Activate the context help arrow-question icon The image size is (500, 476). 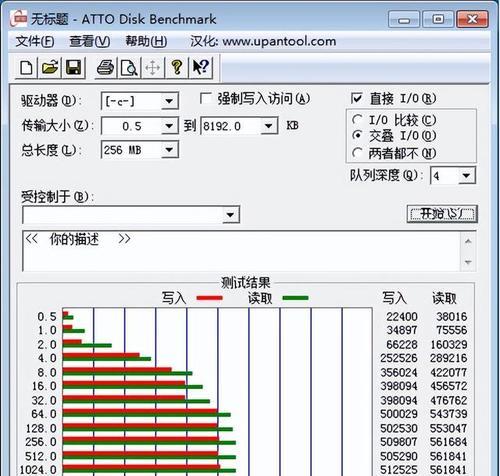tap(201, 68)
